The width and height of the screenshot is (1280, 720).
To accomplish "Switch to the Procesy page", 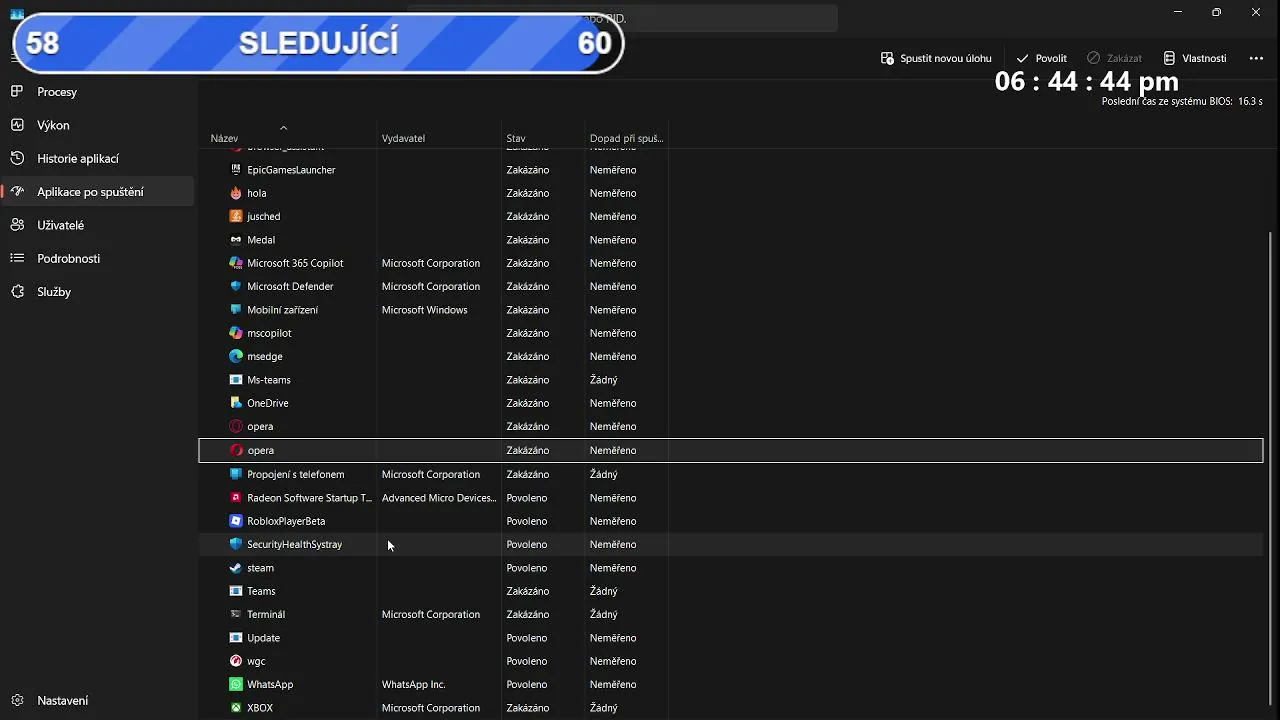I will 97,92.
